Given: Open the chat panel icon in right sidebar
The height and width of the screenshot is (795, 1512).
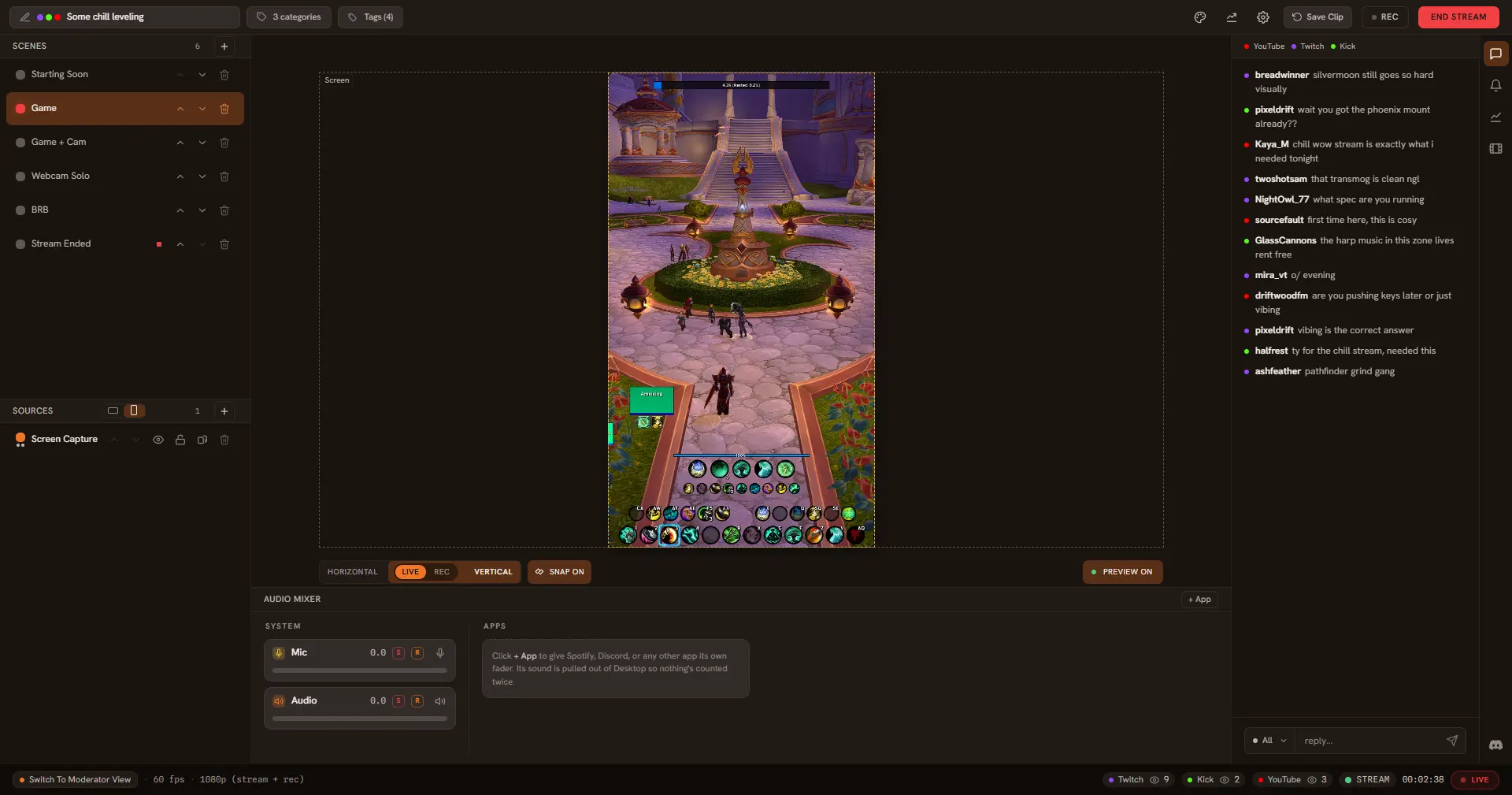Looking at the screenshot, I should pos(1496,54).
